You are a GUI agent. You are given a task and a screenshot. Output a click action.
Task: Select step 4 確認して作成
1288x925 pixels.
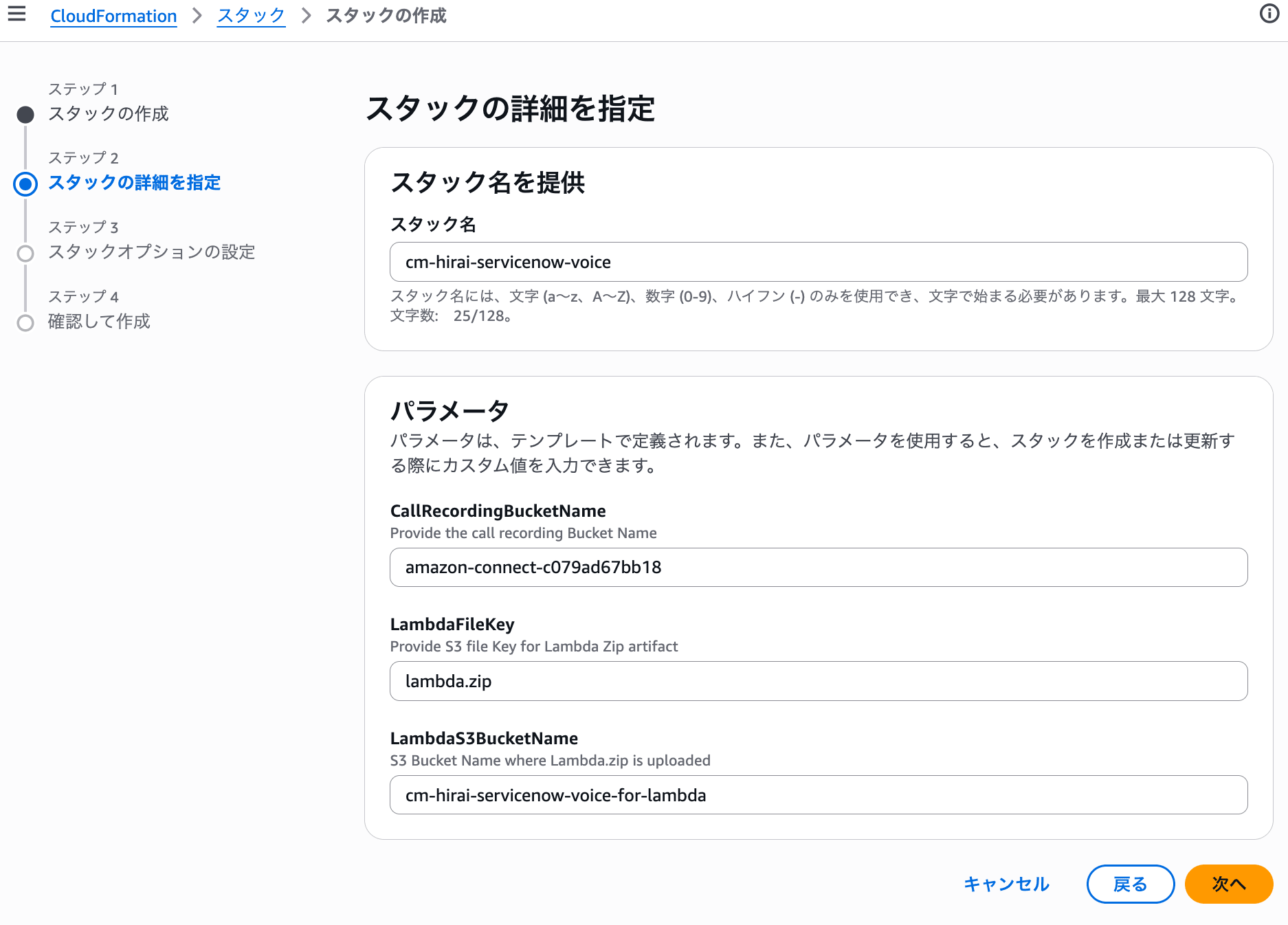click(99, 322)
